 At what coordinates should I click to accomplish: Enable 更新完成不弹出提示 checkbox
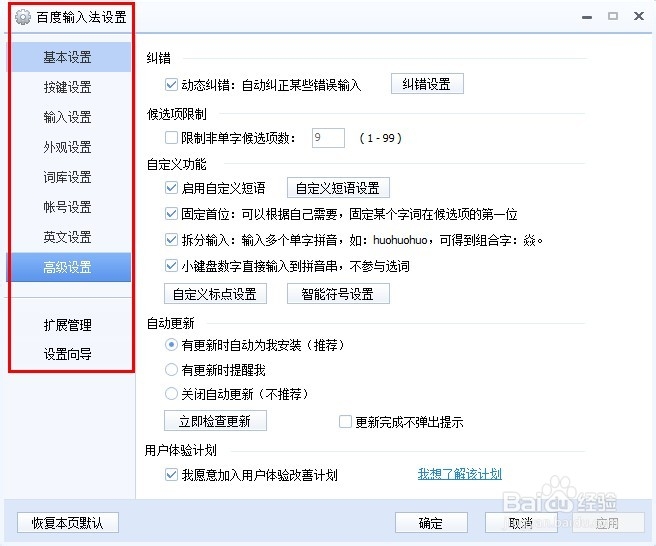(345, 422)
